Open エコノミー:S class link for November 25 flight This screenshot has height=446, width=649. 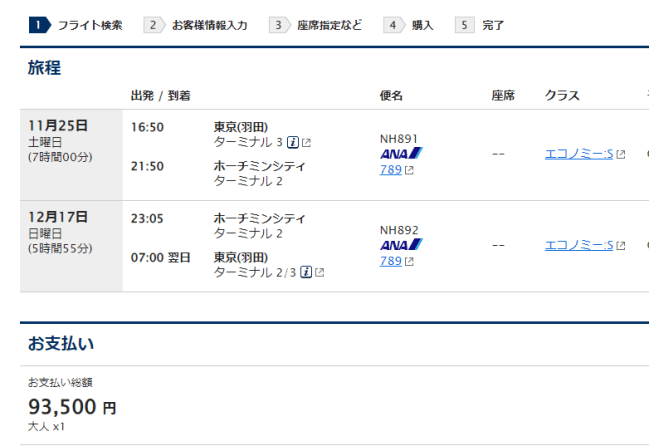click(578, 154)
